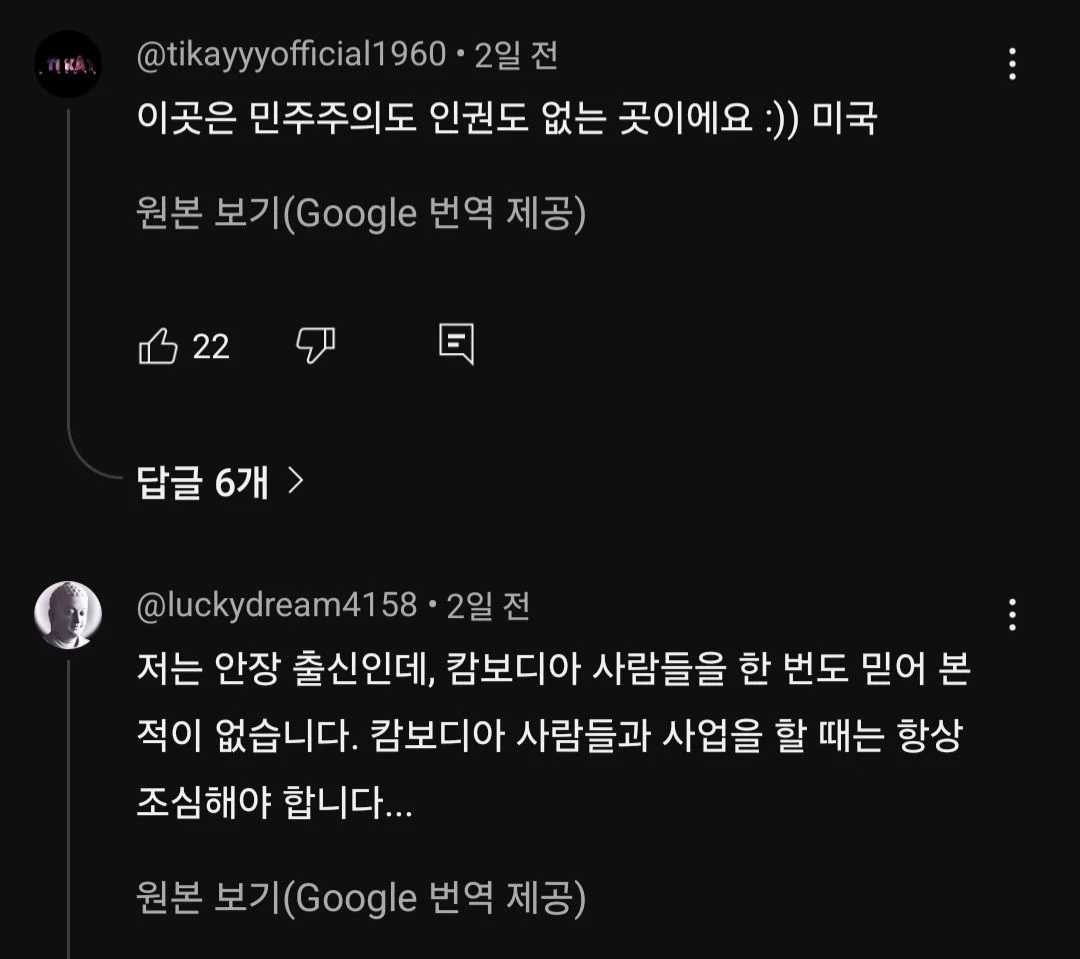The height and width of the screenshot is (959, 1080).
Task: Visit the @tikayyyofficial1960 channel name
Action: coord(290,55)
